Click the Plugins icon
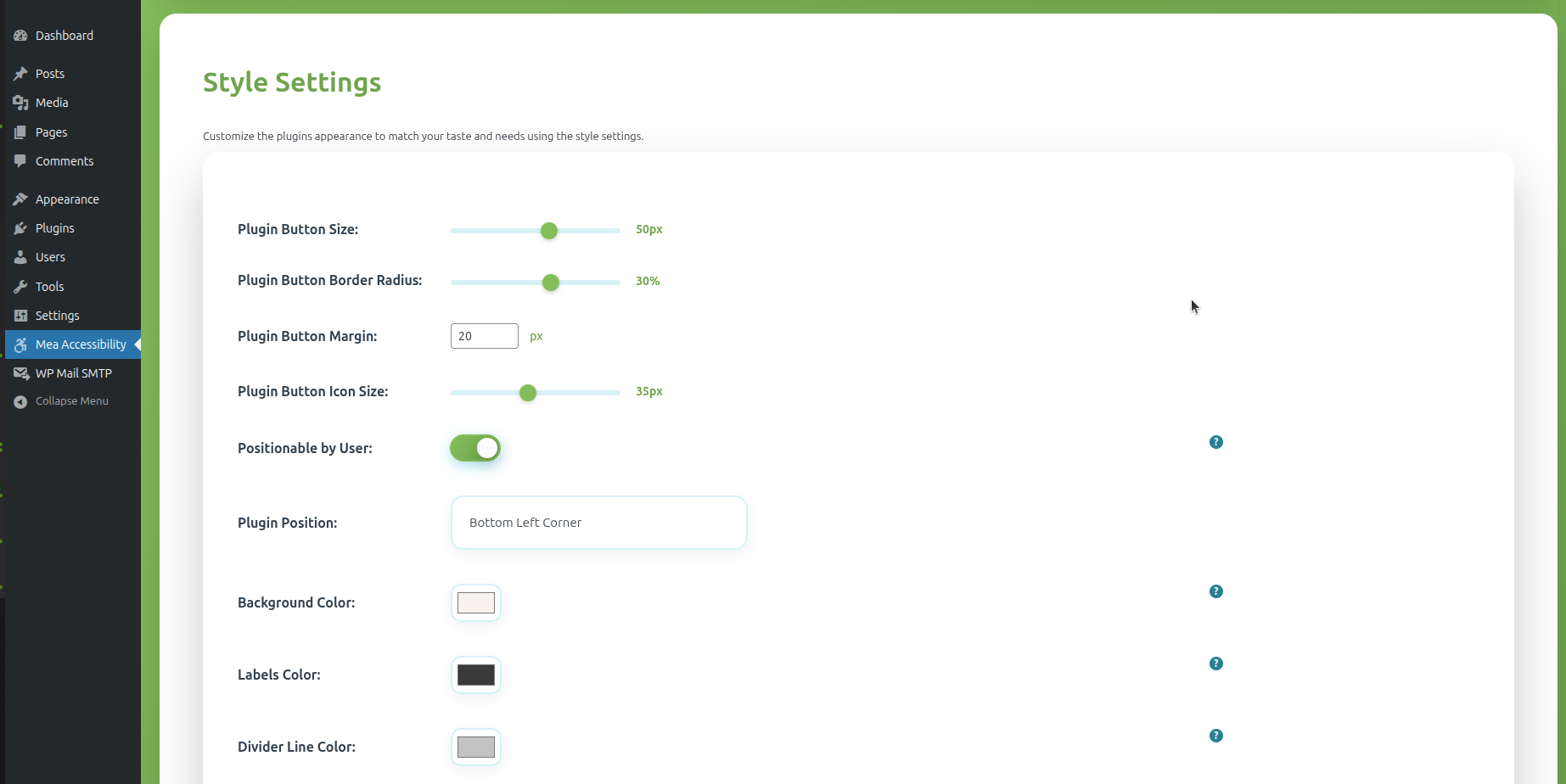 (20, 227)
